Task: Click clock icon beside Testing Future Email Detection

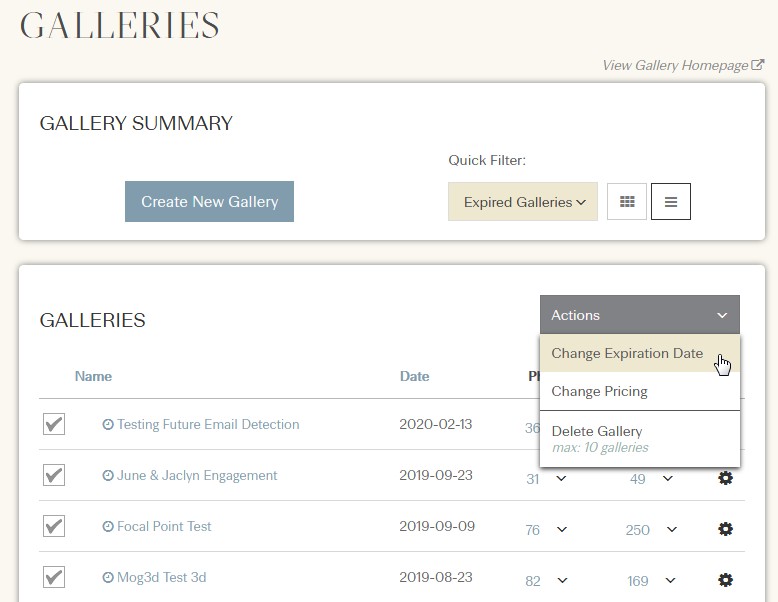Action: (x=108, y=424)
